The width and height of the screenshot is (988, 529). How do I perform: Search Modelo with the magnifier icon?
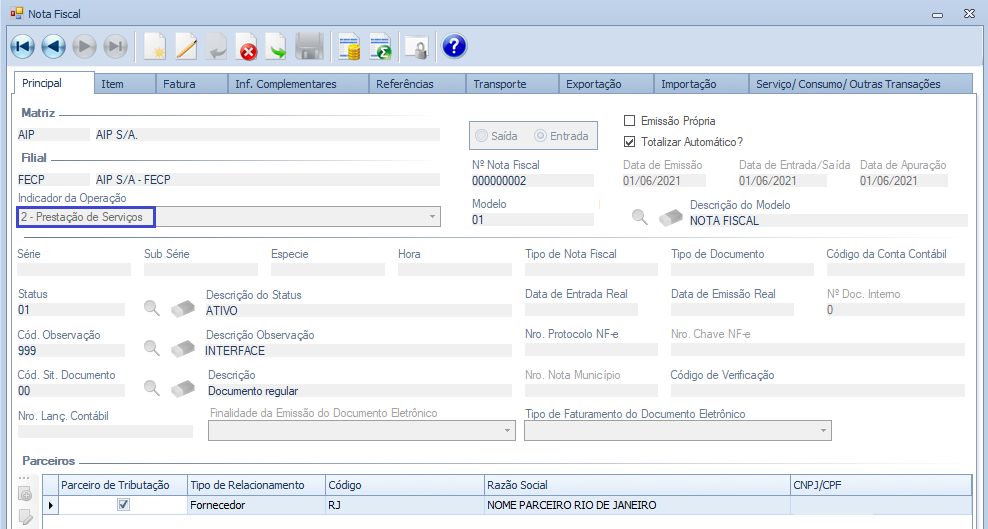(640, 217)
